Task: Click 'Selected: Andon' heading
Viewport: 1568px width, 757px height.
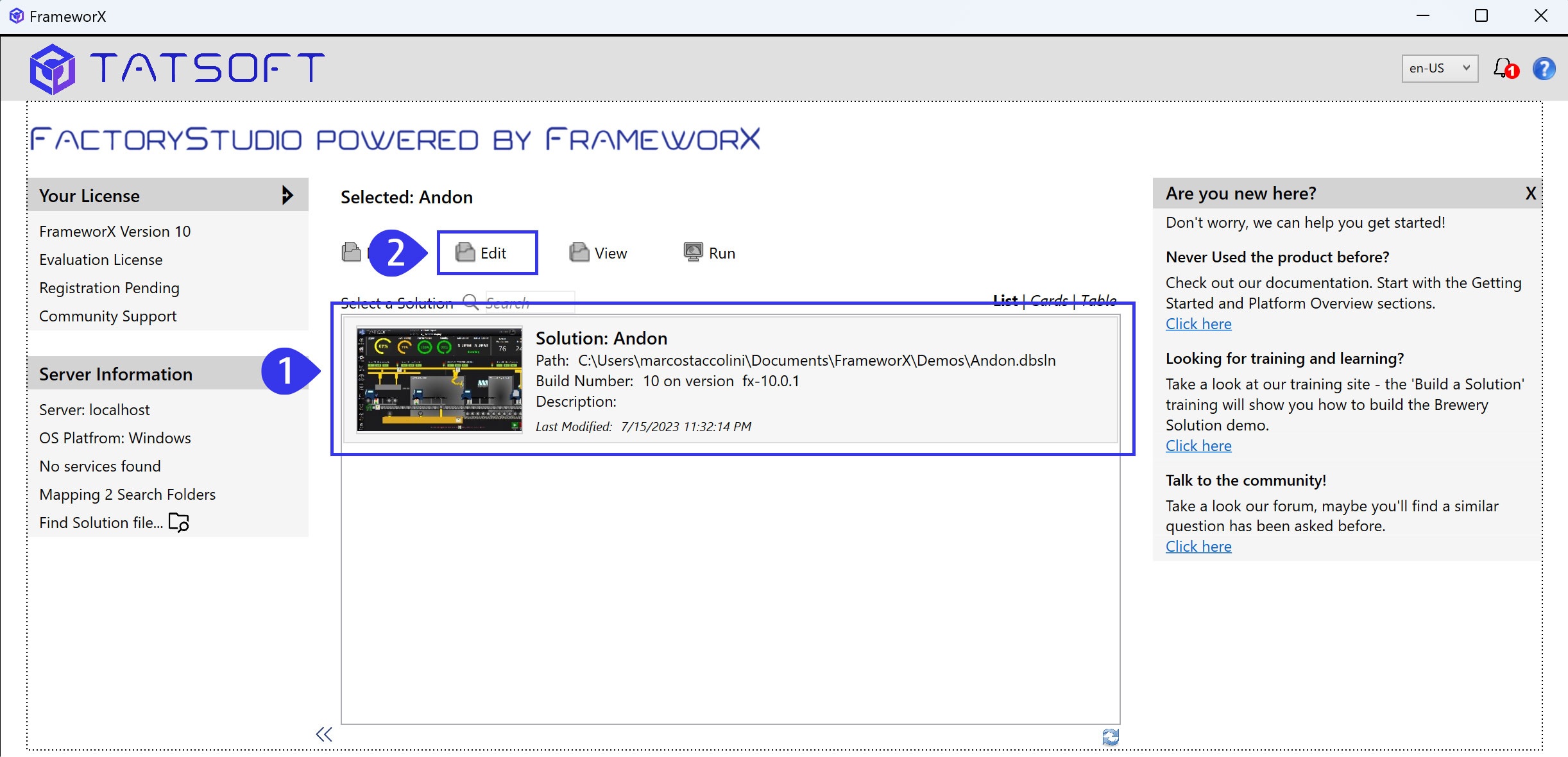Action: 407,197
